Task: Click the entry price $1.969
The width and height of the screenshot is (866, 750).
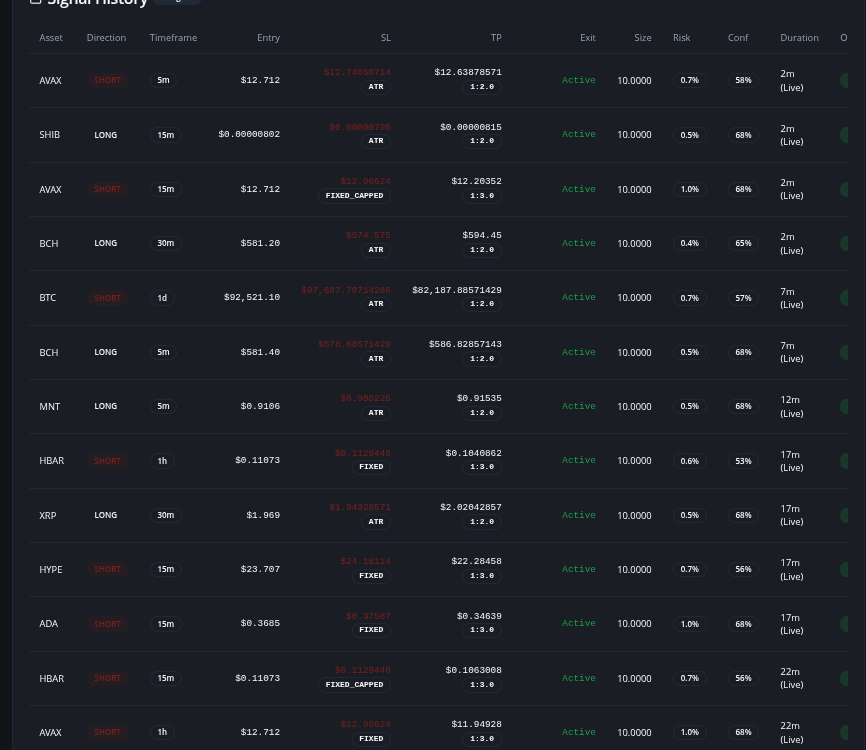Action: [263, 515]
